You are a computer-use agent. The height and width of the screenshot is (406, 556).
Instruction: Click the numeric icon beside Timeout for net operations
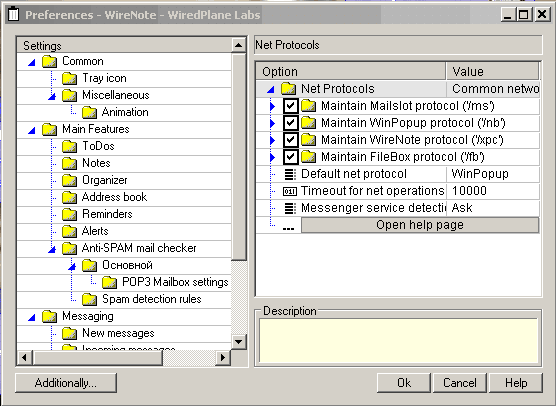click(290, 191)
